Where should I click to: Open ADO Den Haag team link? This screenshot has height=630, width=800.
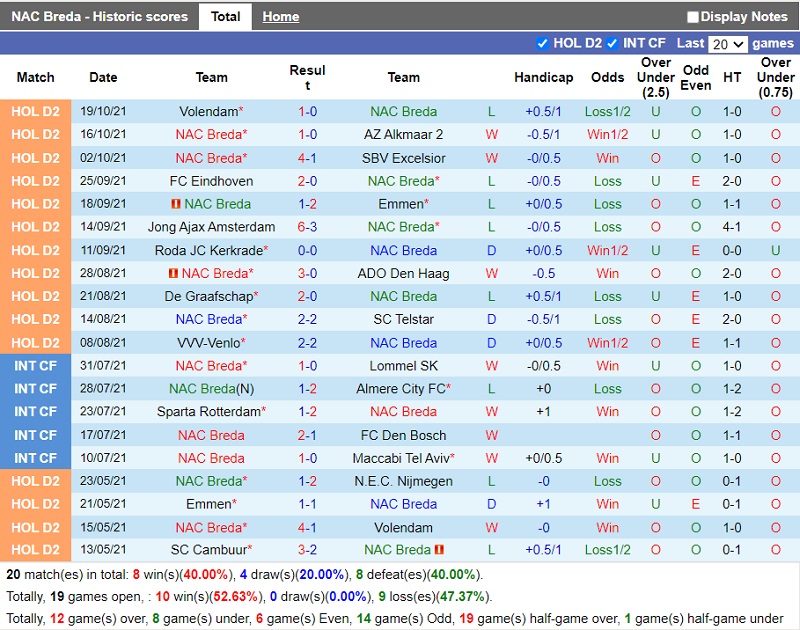click(403, 273)
